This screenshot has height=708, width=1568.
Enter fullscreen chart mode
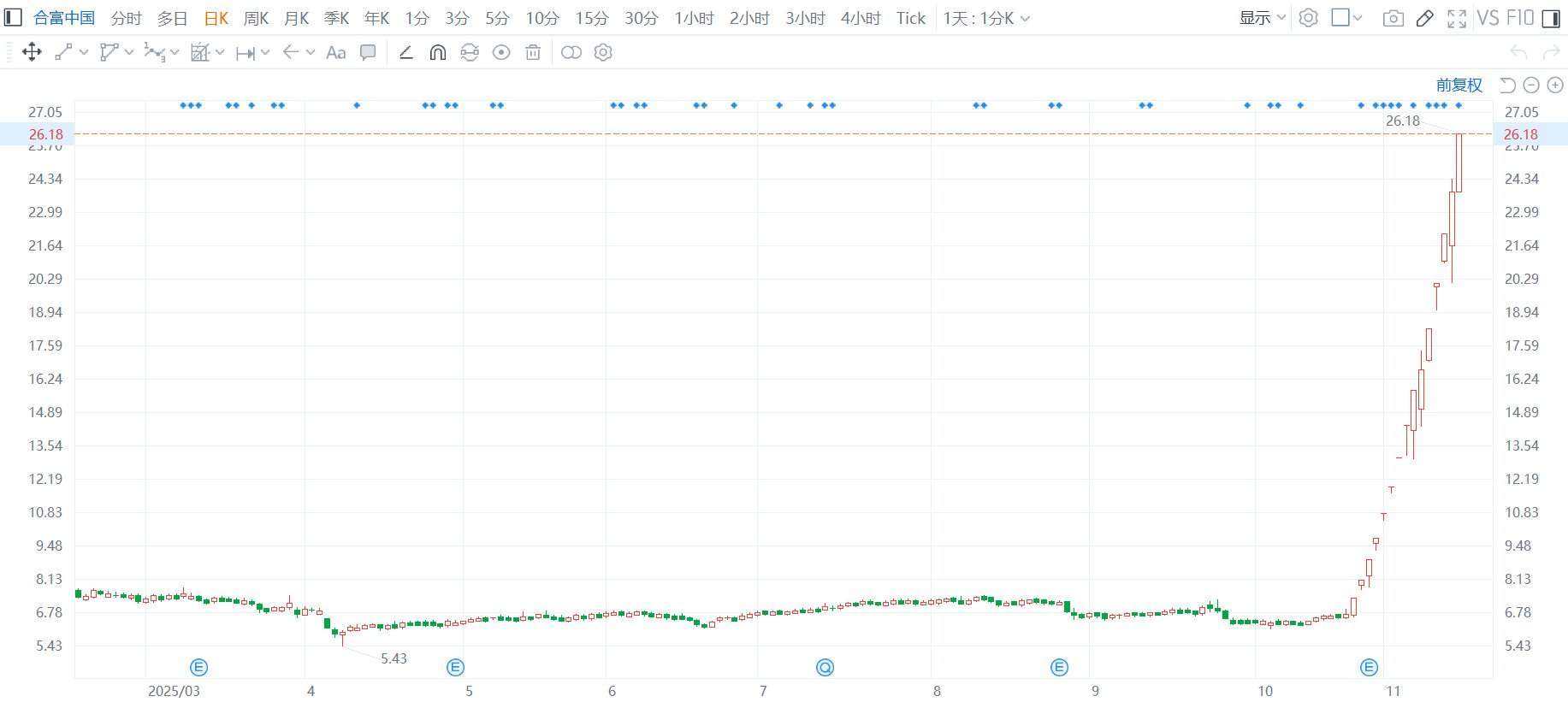(1456, 18)
